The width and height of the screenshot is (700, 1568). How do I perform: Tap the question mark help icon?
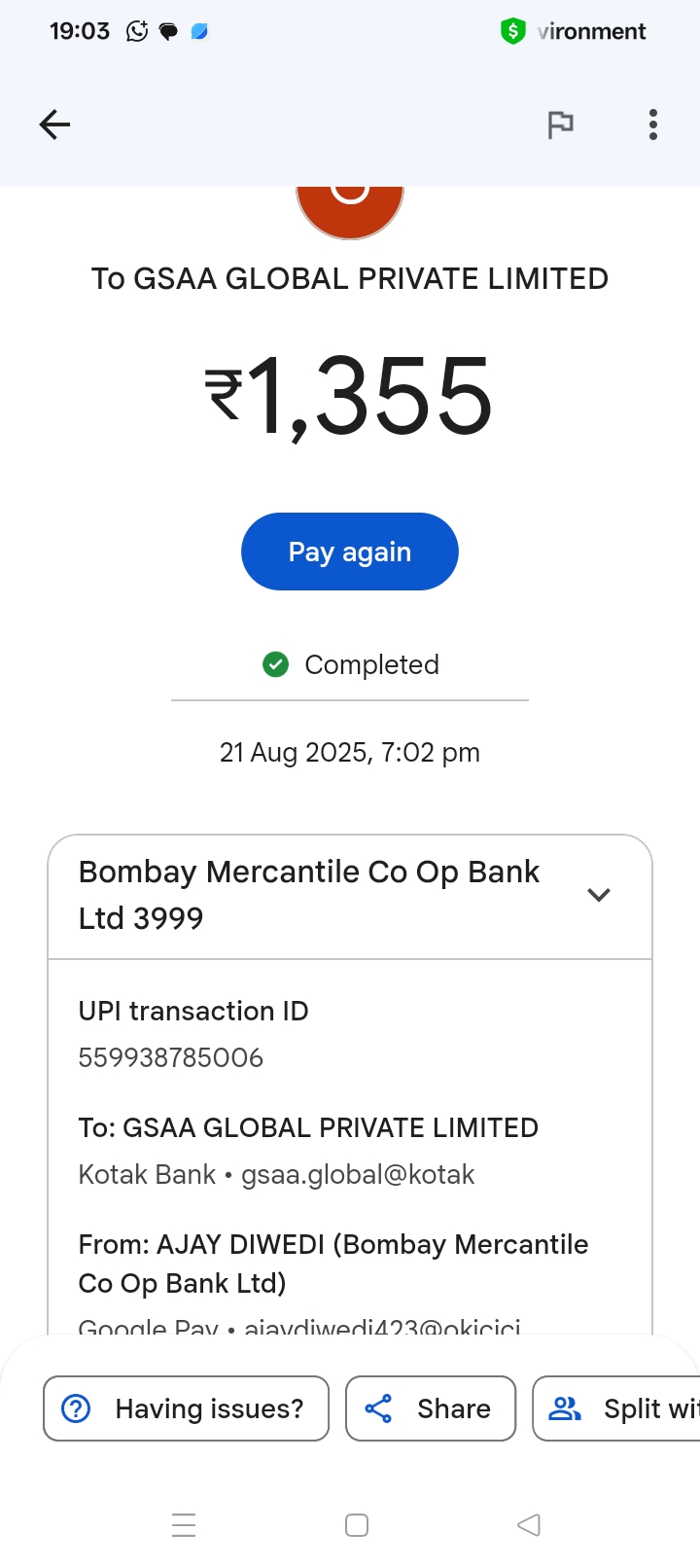click(x=76, y=1408)
